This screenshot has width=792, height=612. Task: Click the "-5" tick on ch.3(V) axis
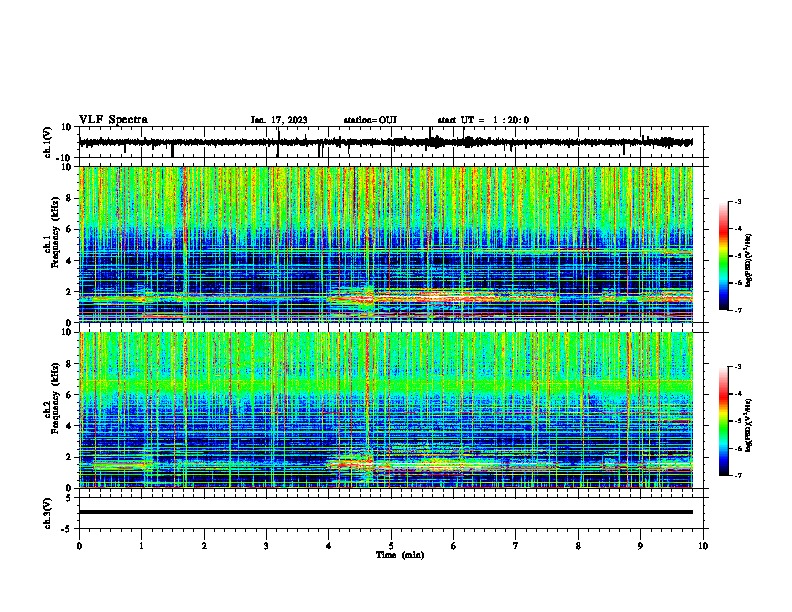pos(67,529)
